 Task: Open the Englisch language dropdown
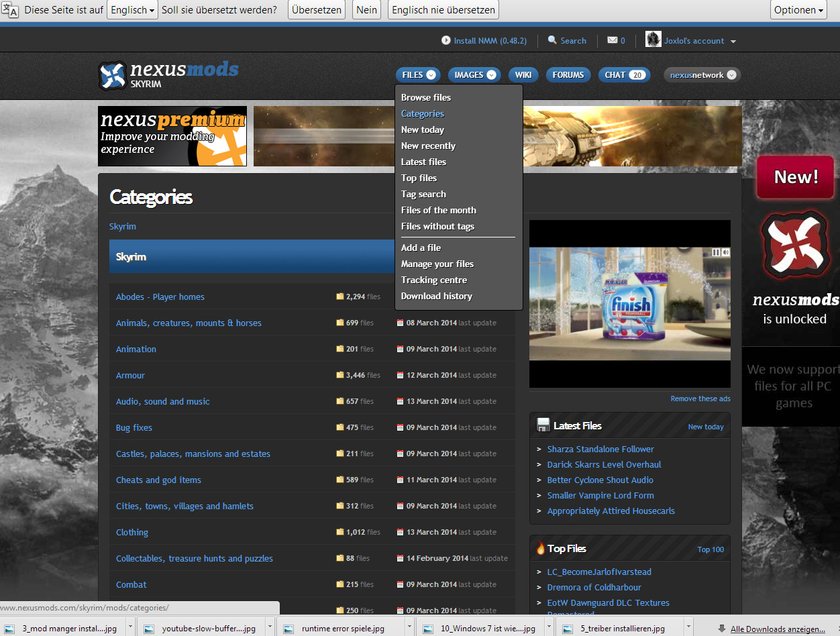[x=132, y=10]
